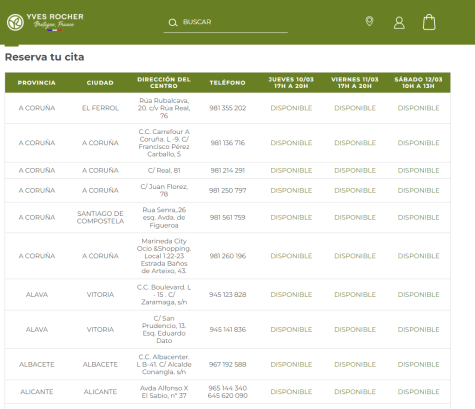Click phone number 981 355 202
This screenshot has height=409, width=475.
[x=227, y=108]
